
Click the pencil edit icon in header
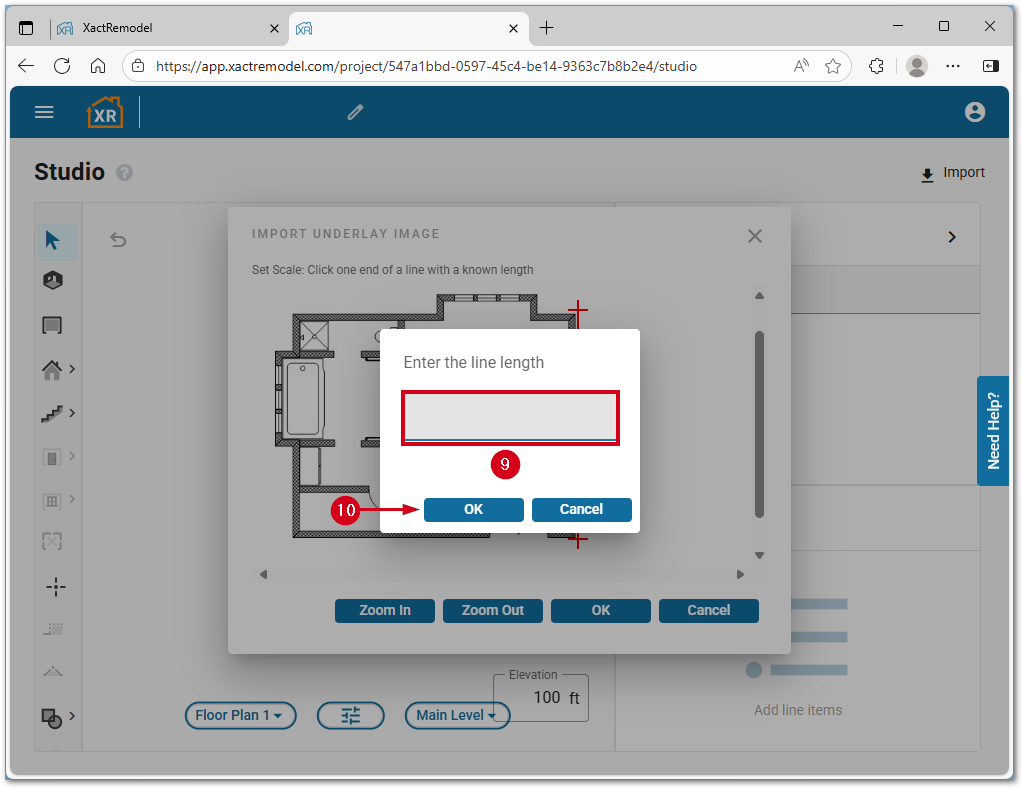(x=355, y=112)
